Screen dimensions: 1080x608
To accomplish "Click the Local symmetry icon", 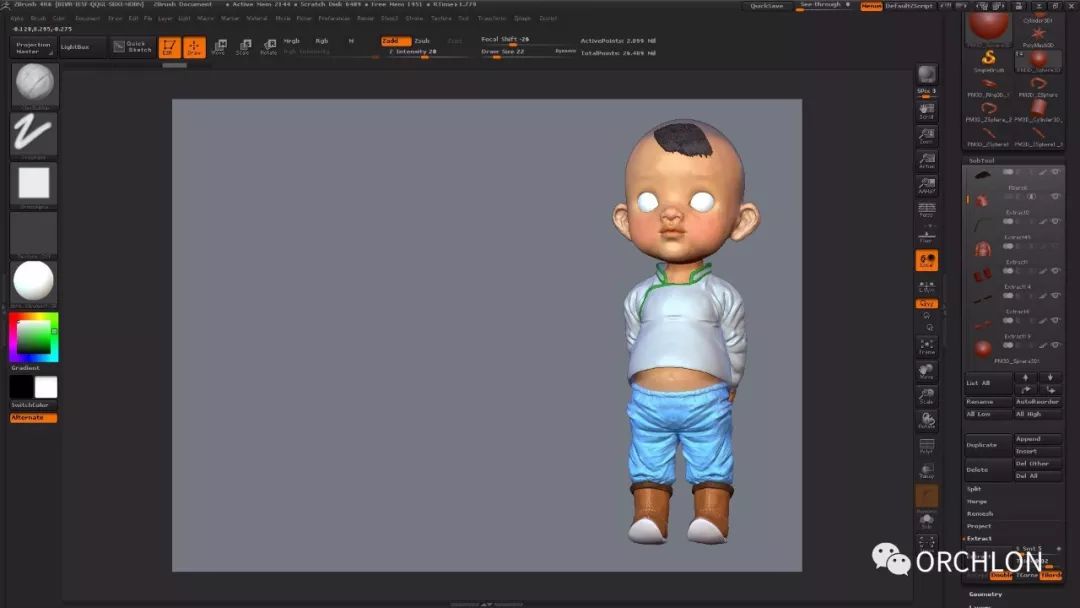I will pyautogui.click(x=927, y=260).
